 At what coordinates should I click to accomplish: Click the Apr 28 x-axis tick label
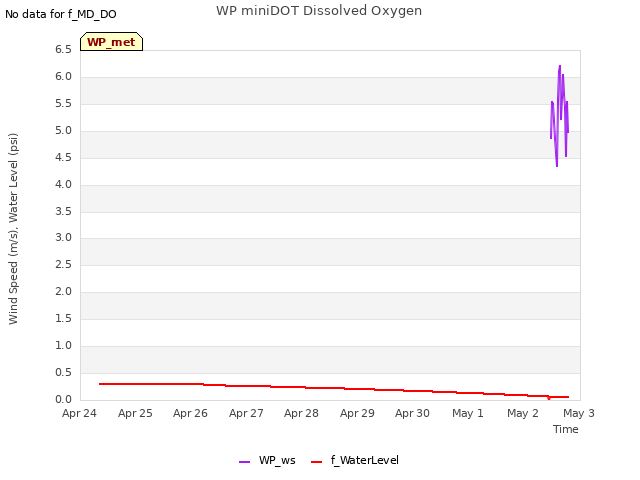click(x=302, y=413)
